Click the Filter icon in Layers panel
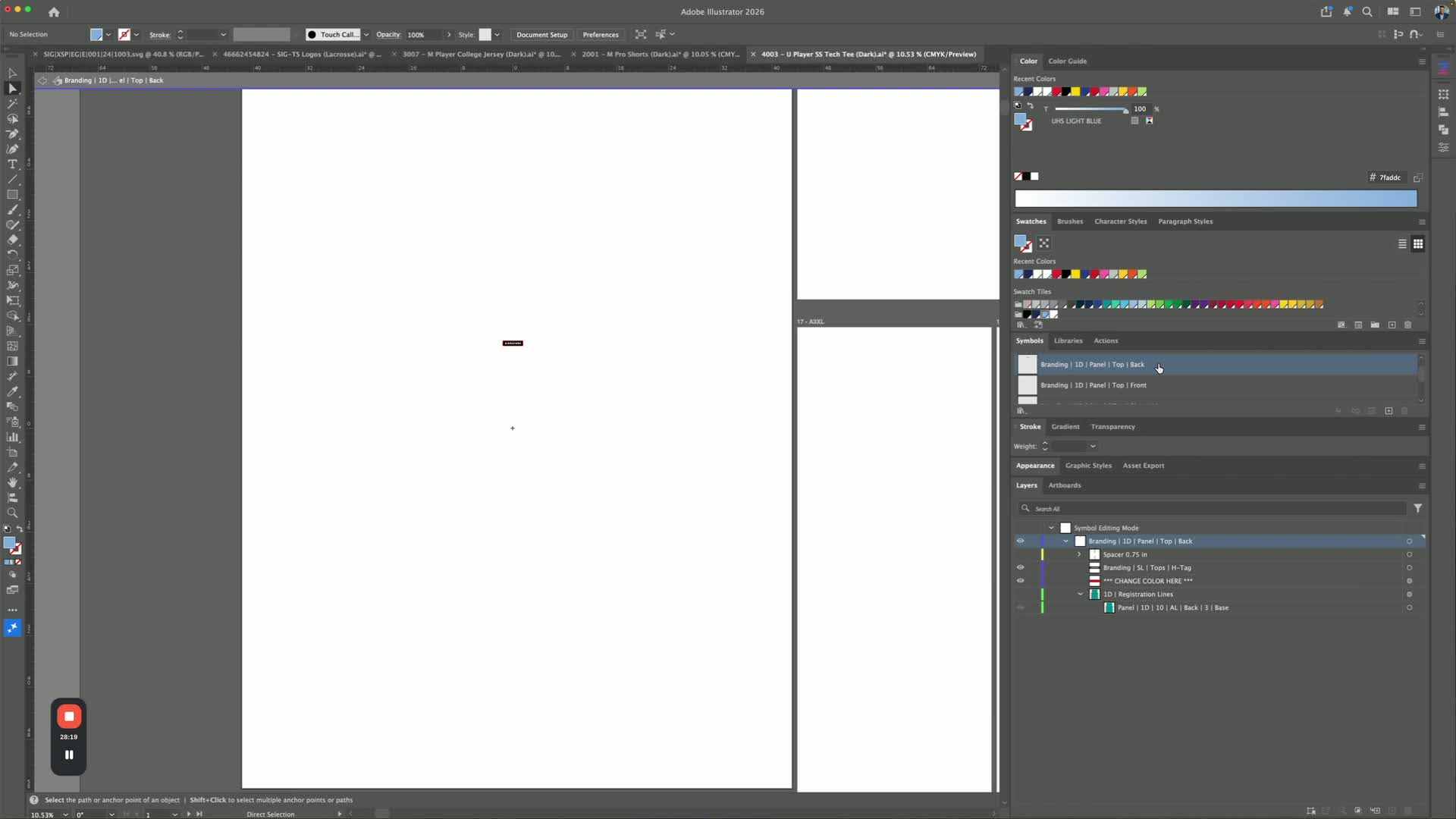 pyautogui.click(x=1417, y=508)
